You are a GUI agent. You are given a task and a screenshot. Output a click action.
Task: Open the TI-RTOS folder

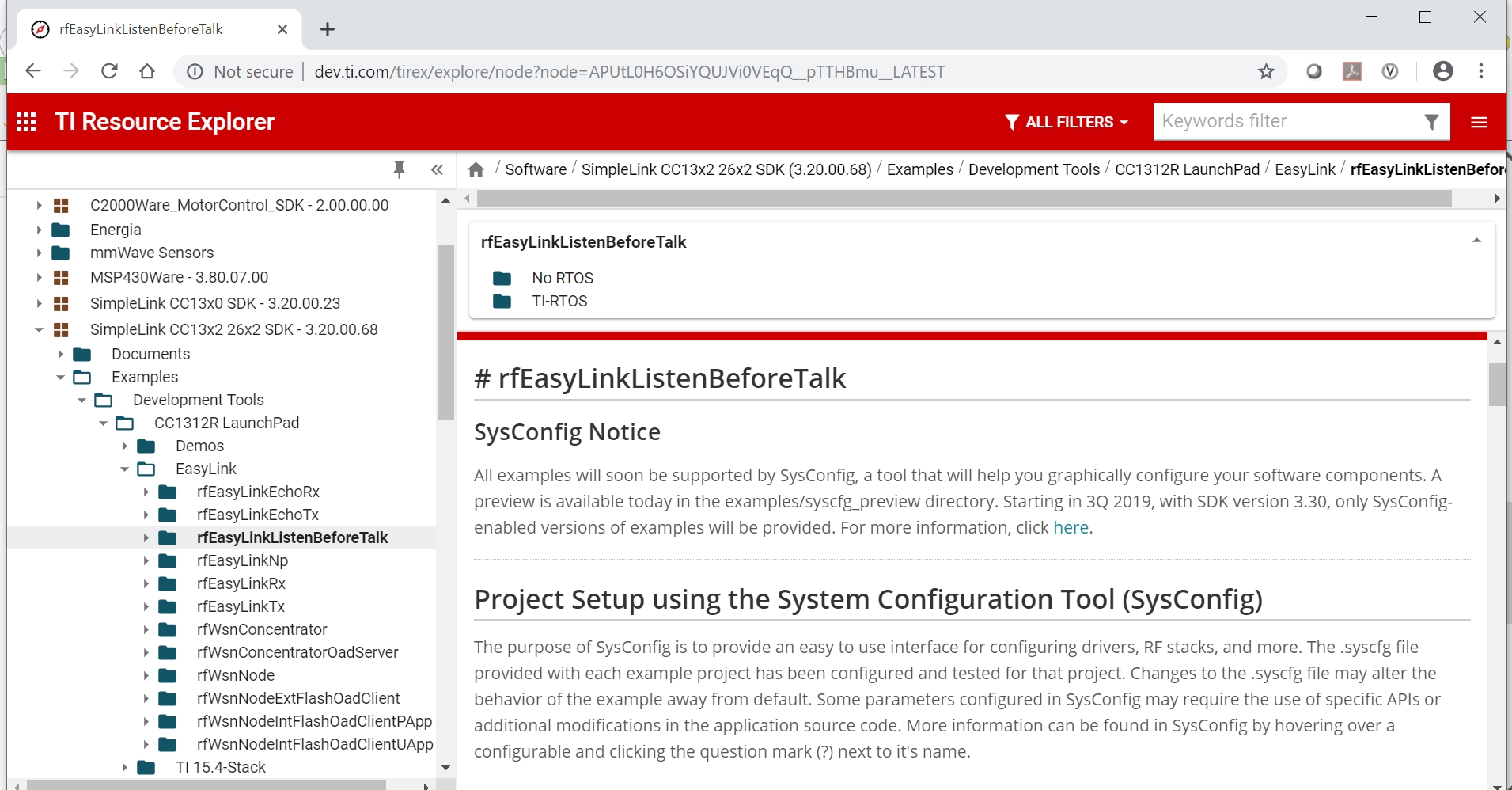559,301
